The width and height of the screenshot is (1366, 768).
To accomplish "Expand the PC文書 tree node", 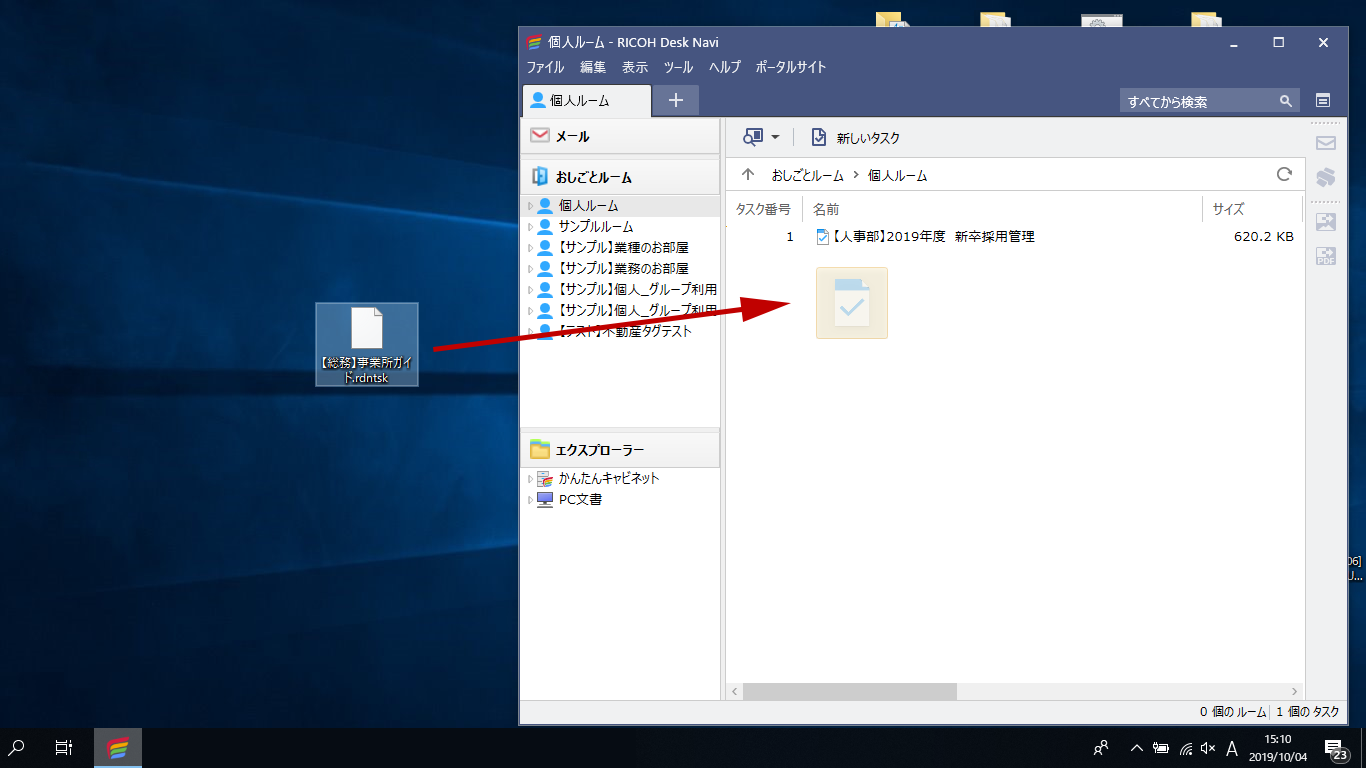I will (531, 500).
